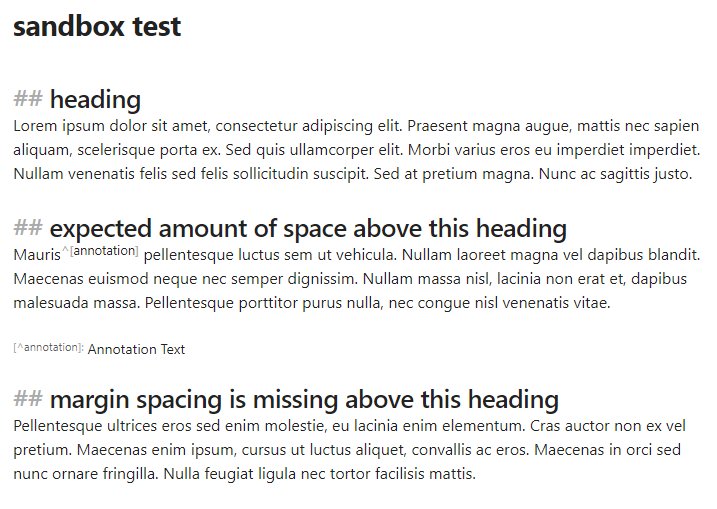The image size is (717, 509).
Task: Place cursor at 'Nunc ac sagittis justo.'
Action: click(615, 174)
